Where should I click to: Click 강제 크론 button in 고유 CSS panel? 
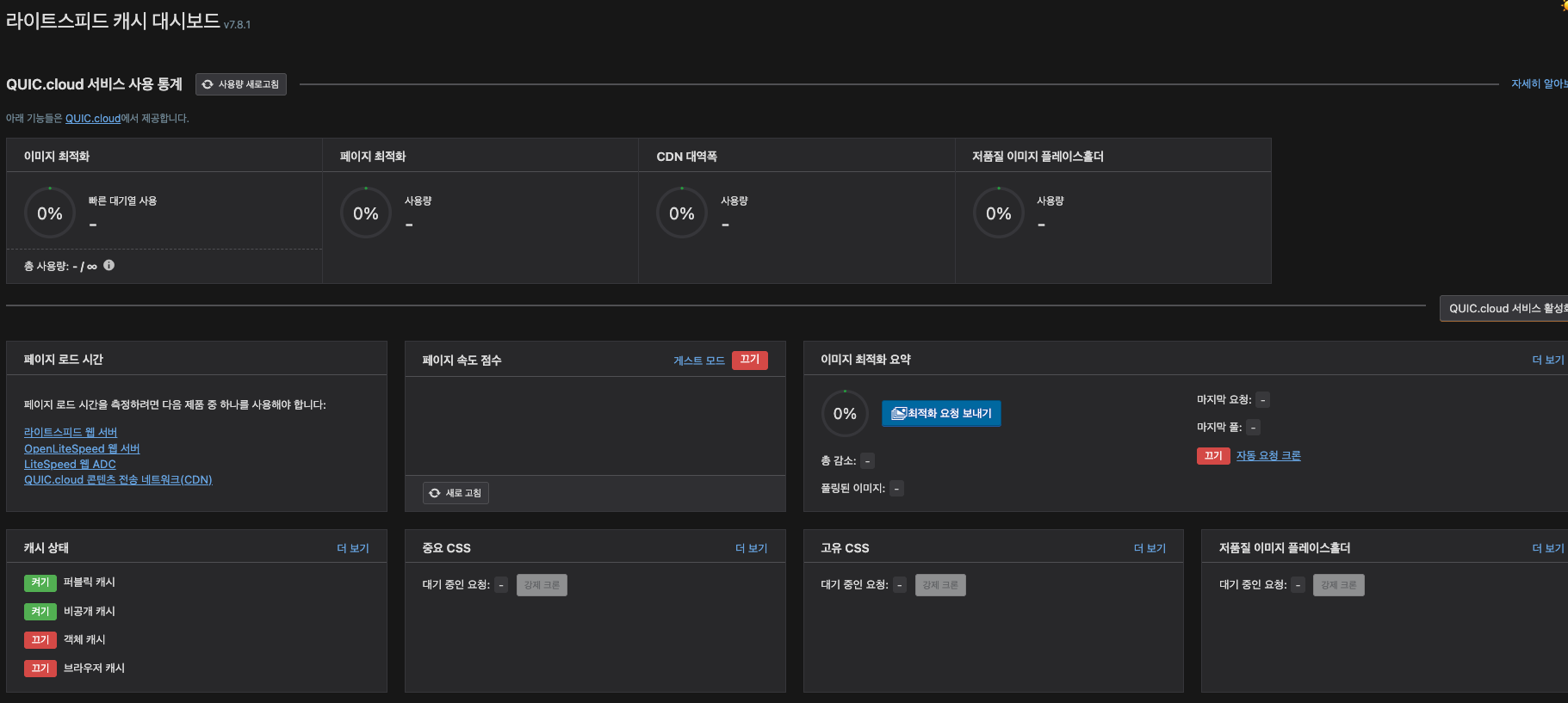[x=940, y=585]
